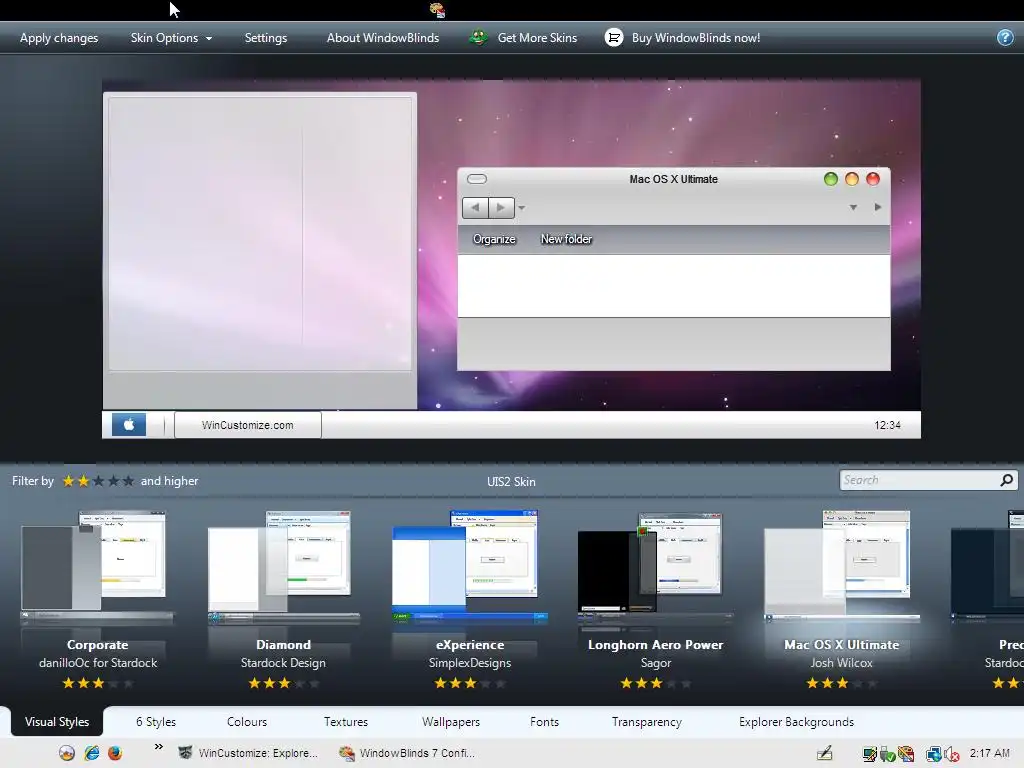This screenshot has width=1024, height=768.
Task: Switch to the Transparency tab
Action: (647, 722)
